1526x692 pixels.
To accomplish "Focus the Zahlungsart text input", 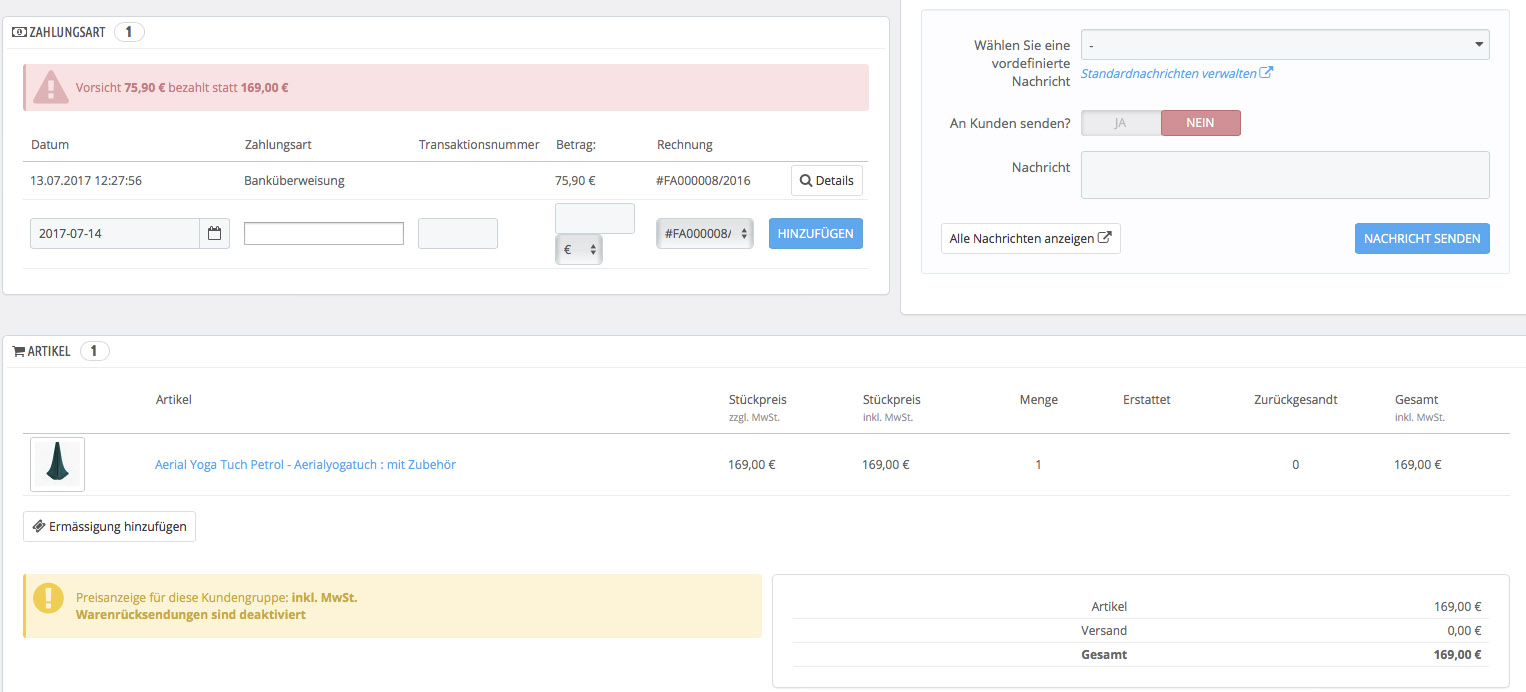I will tap(324, 233).
